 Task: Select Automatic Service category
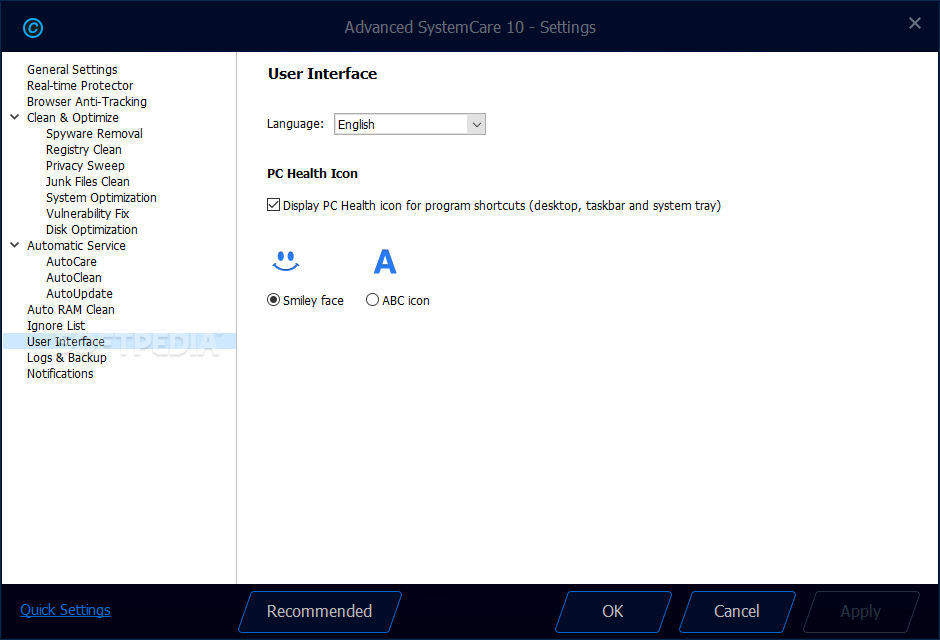point(76,246)
